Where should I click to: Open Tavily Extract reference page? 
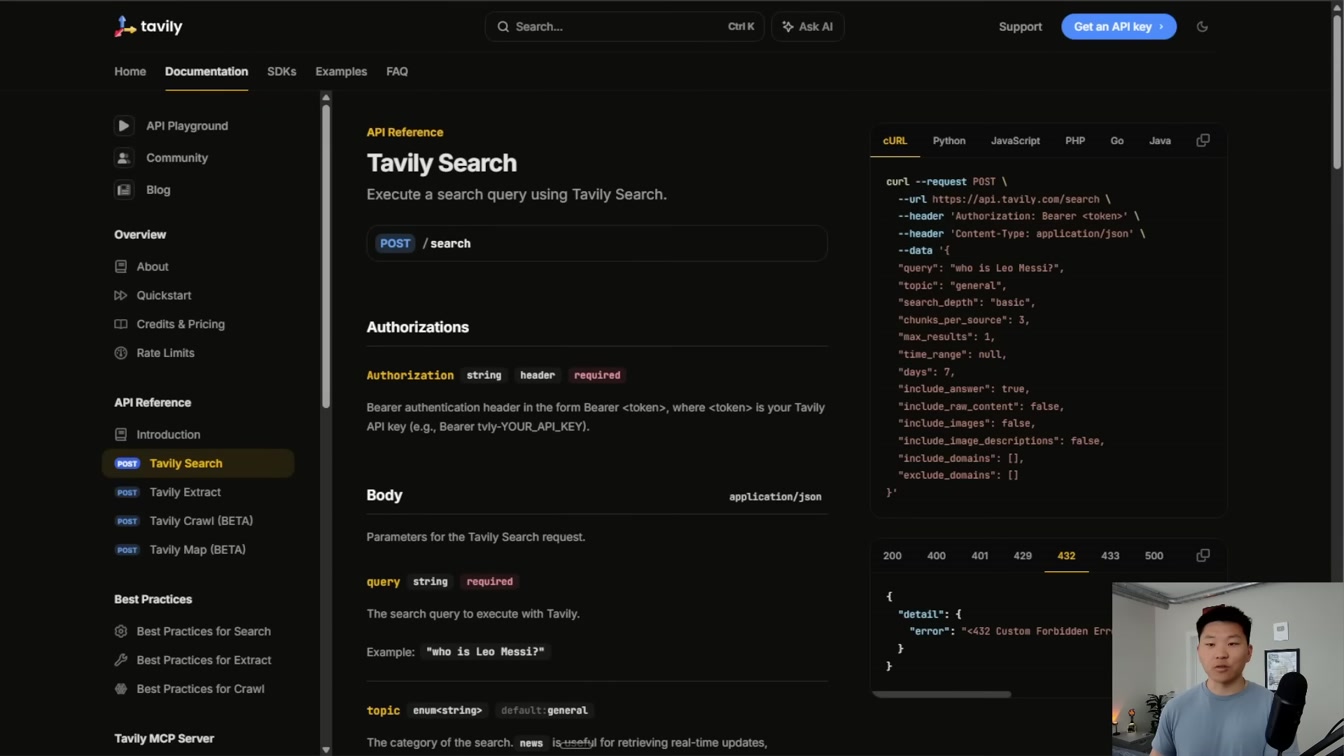point(185,492)
